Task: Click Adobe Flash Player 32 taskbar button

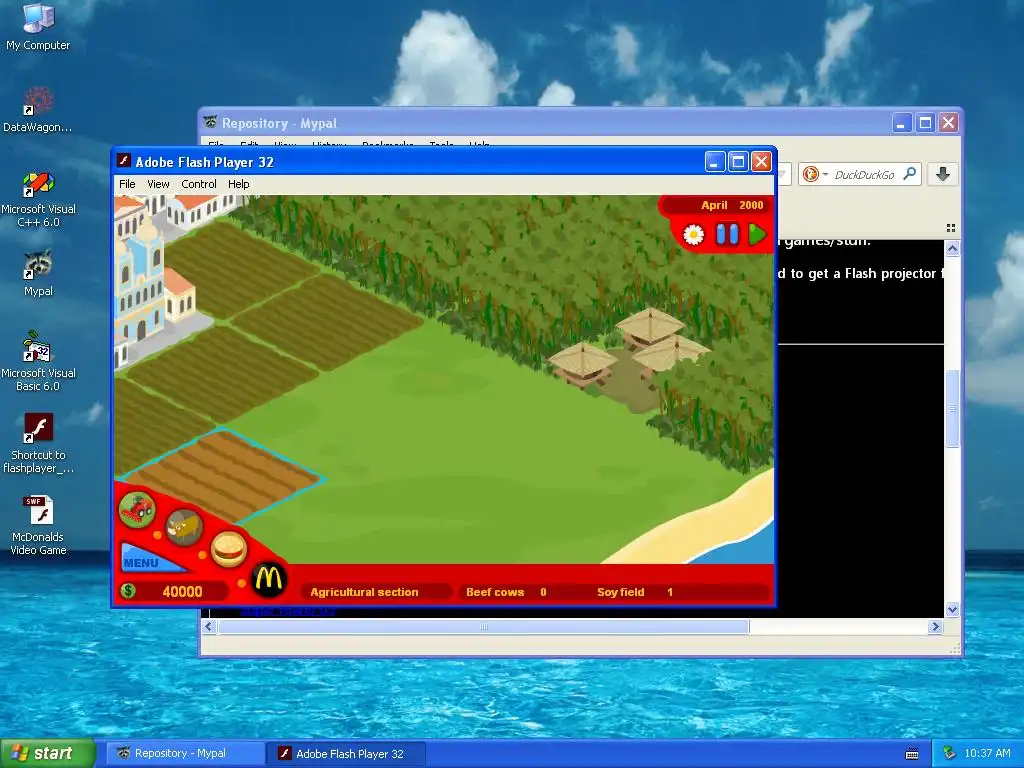Action: tap(346, 754)
